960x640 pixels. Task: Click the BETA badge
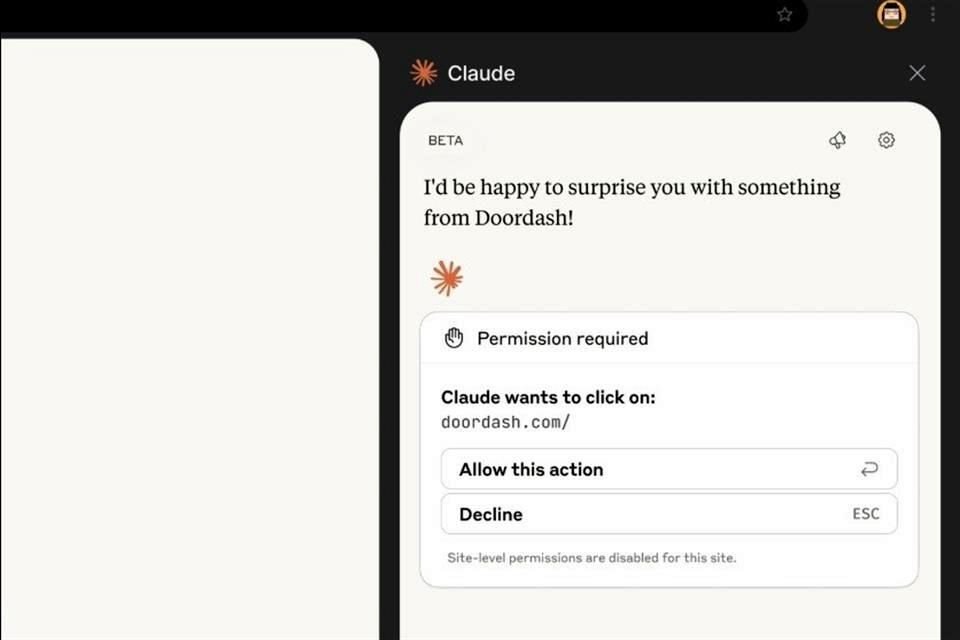pyautogui.click(x=445, y=141)
